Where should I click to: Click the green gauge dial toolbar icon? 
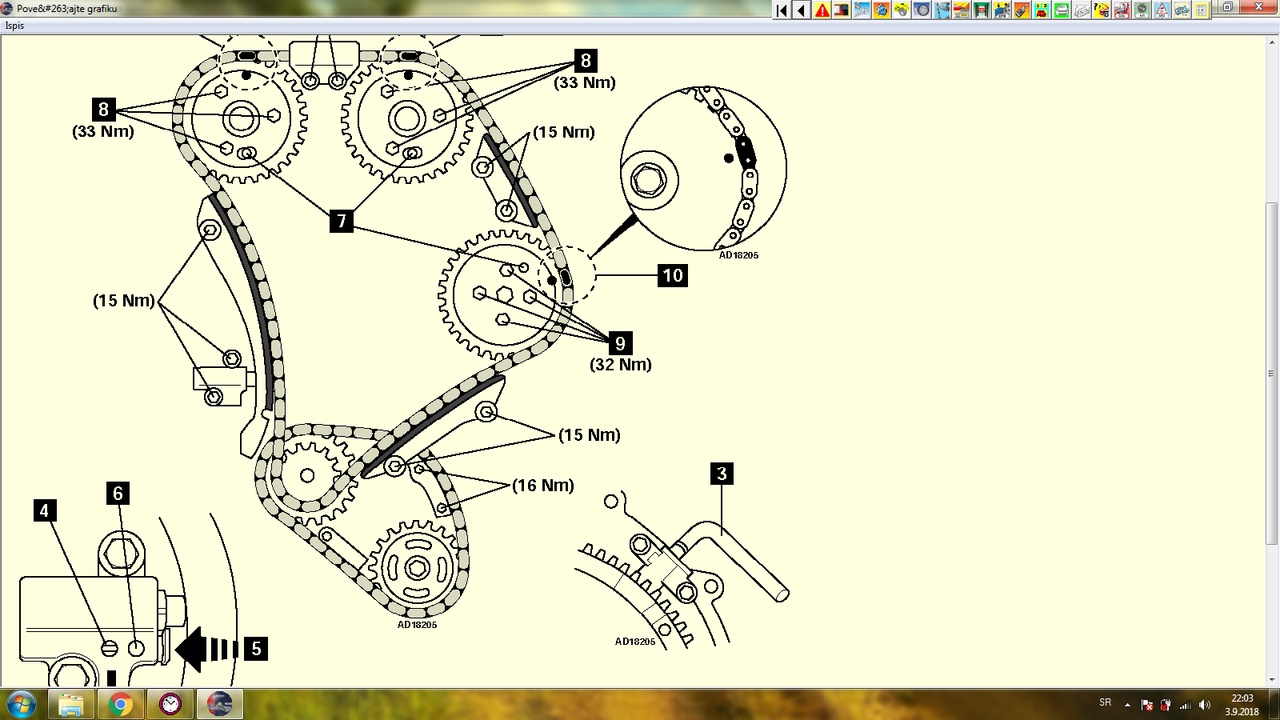[1141, 10]
